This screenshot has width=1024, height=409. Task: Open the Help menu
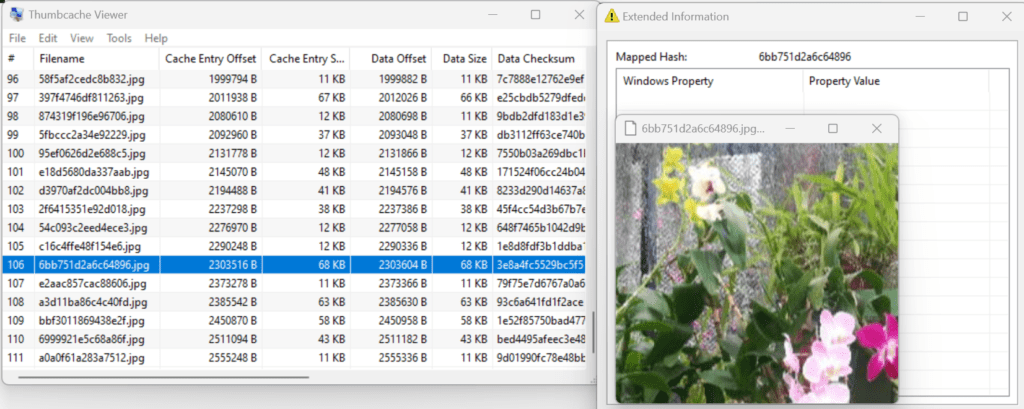(x=156, y=38)
